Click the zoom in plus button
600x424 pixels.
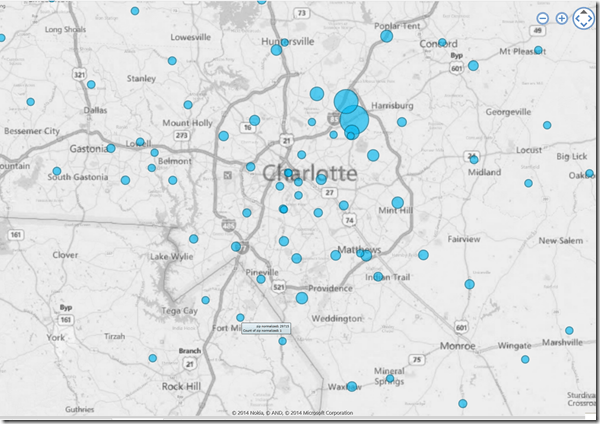coord(562,18)
